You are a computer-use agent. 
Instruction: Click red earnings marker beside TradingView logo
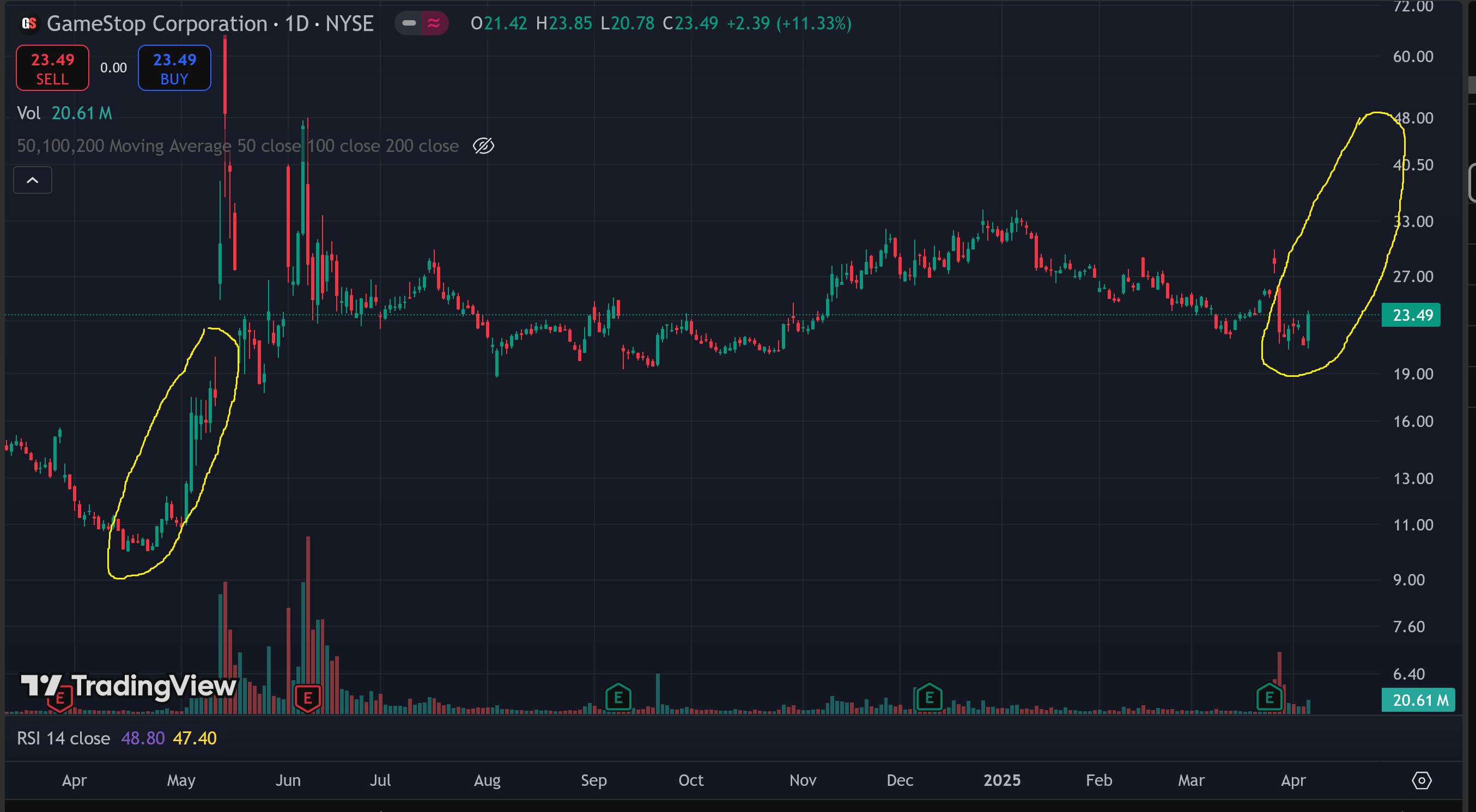(59, 699)
